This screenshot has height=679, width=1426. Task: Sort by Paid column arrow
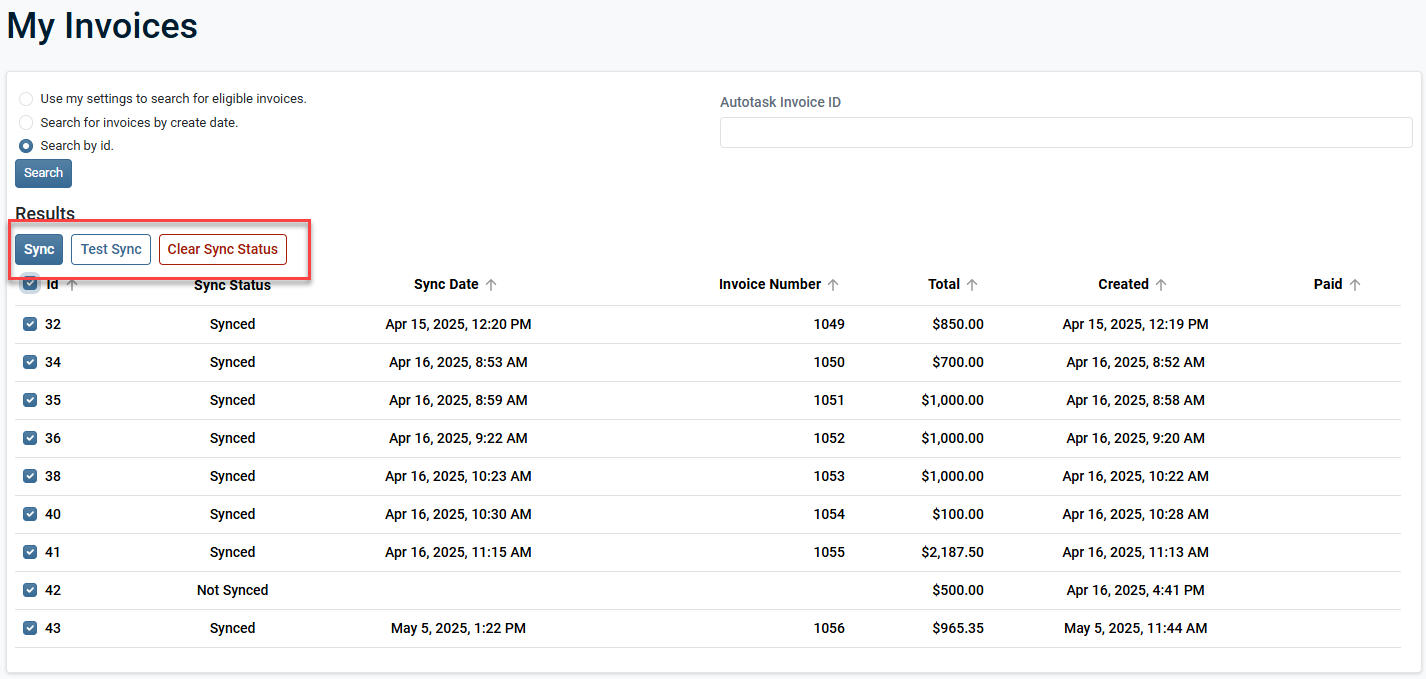(x=1355, y=285)
